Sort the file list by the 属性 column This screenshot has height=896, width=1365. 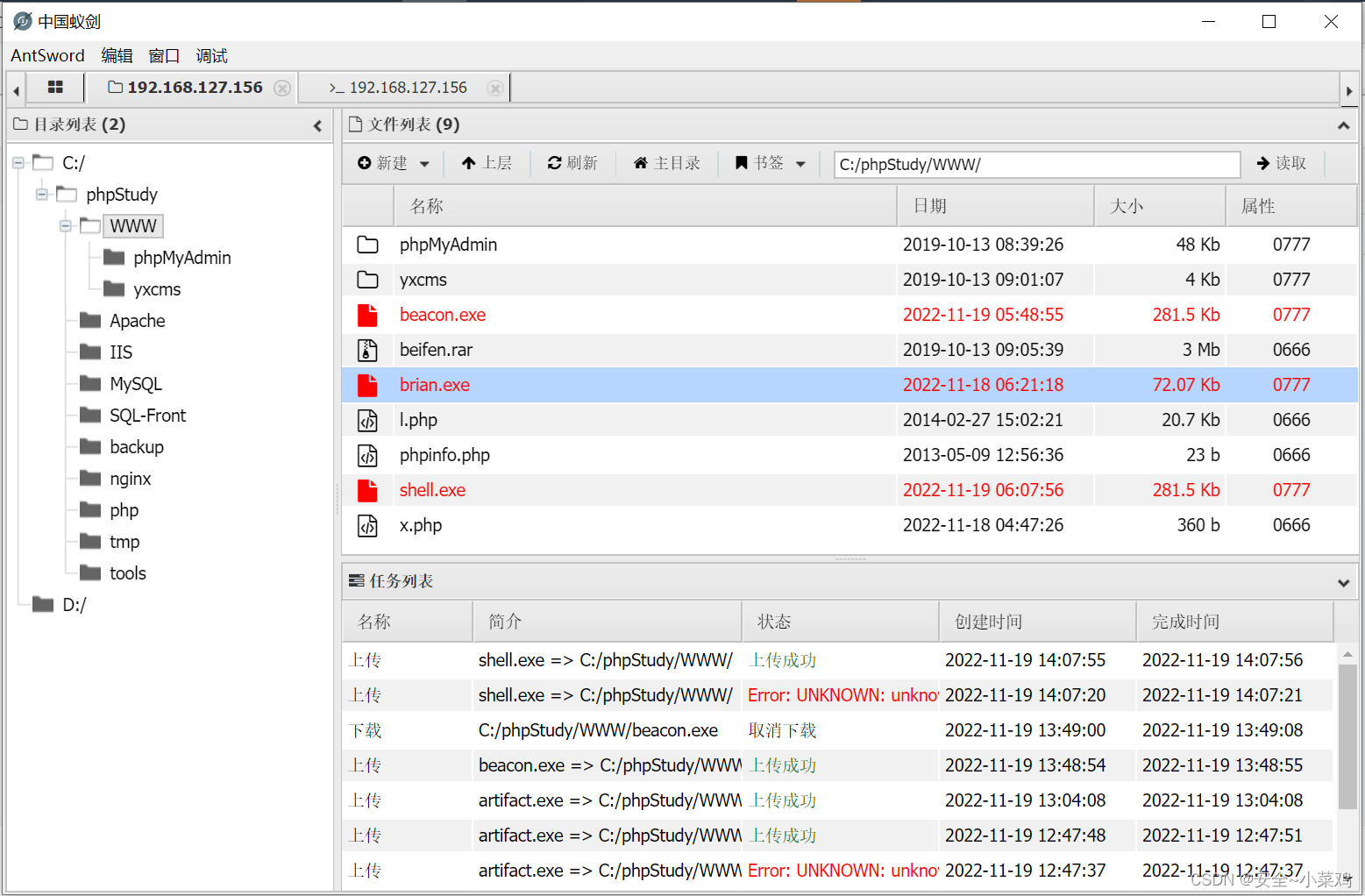pos(1291,206)
